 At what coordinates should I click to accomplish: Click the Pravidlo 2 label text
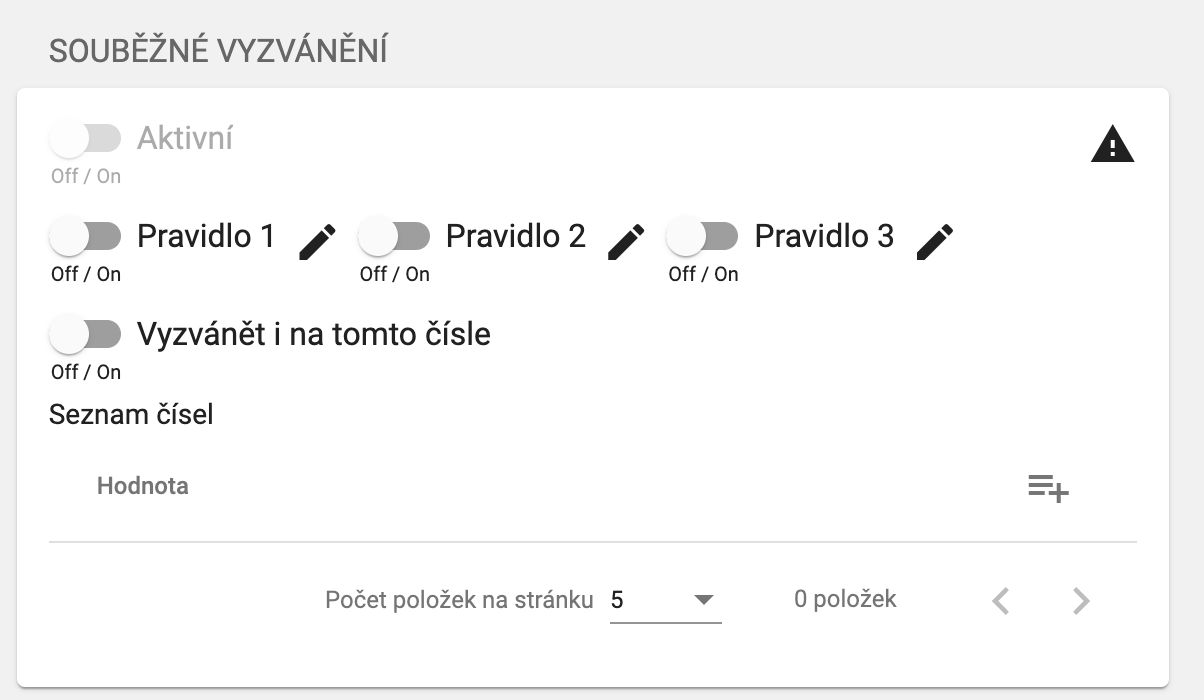pyautogui.click(x=515, y=236)
